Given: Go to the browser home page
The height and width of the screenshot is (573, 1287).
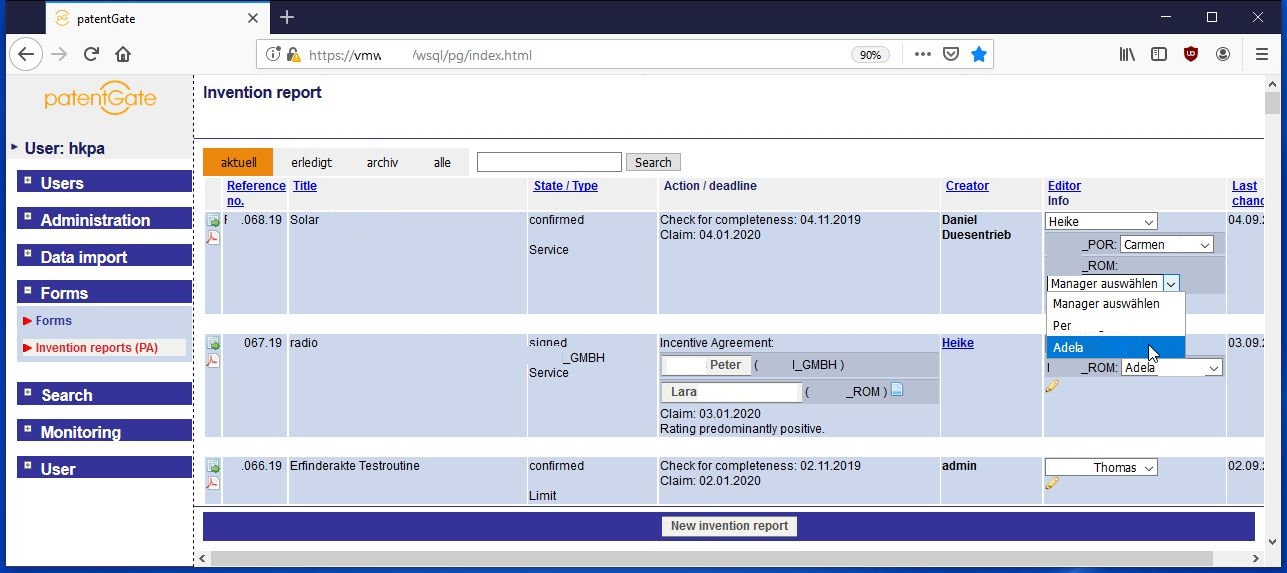Looking at the screenshot, I should (x=123, y=54).
